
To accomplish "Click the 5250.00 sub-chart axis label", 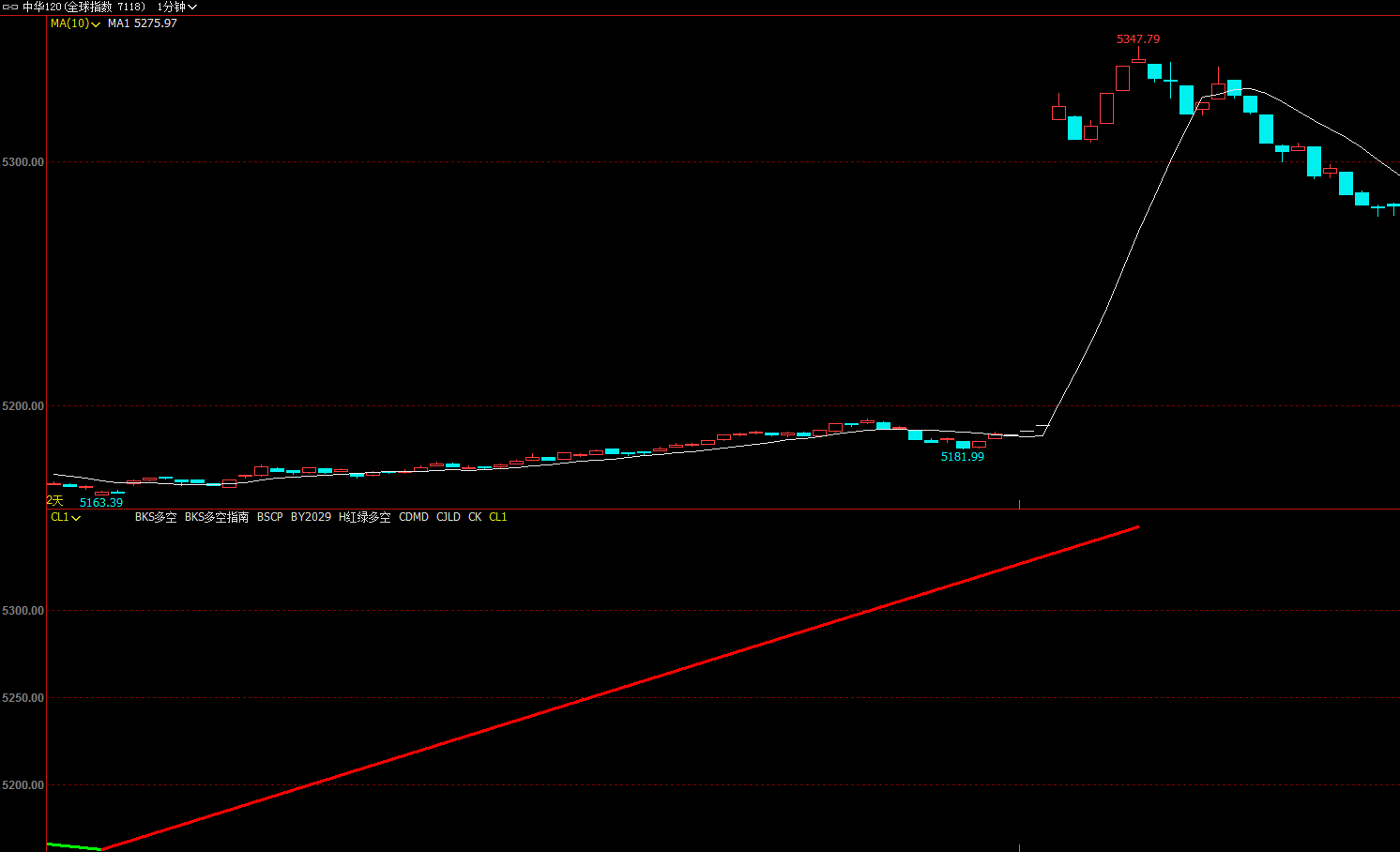I will 23,698.
